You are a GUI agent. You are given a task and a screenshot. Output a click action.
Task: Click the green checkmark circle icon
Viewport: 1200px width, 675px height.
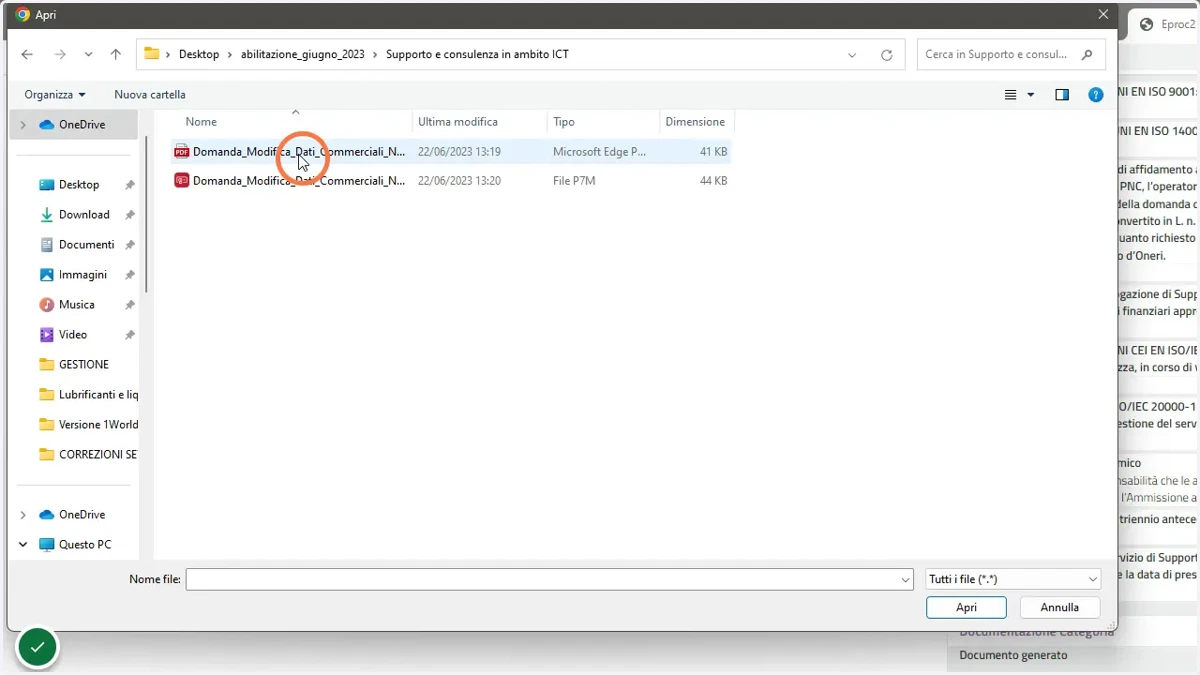tap(37, 648)
